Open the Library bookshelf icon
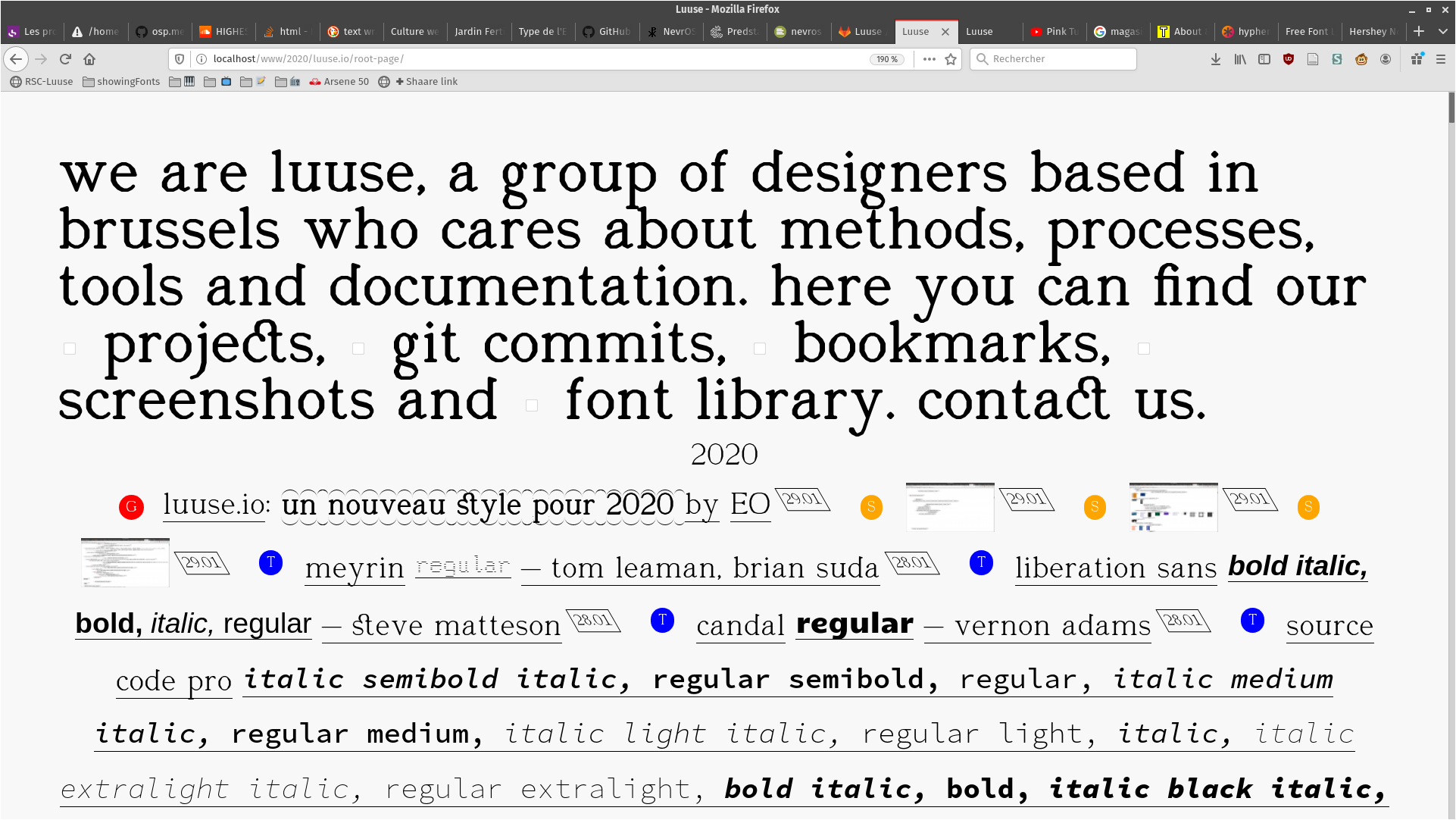The image size is (1456, 820). pos(1240,59)
